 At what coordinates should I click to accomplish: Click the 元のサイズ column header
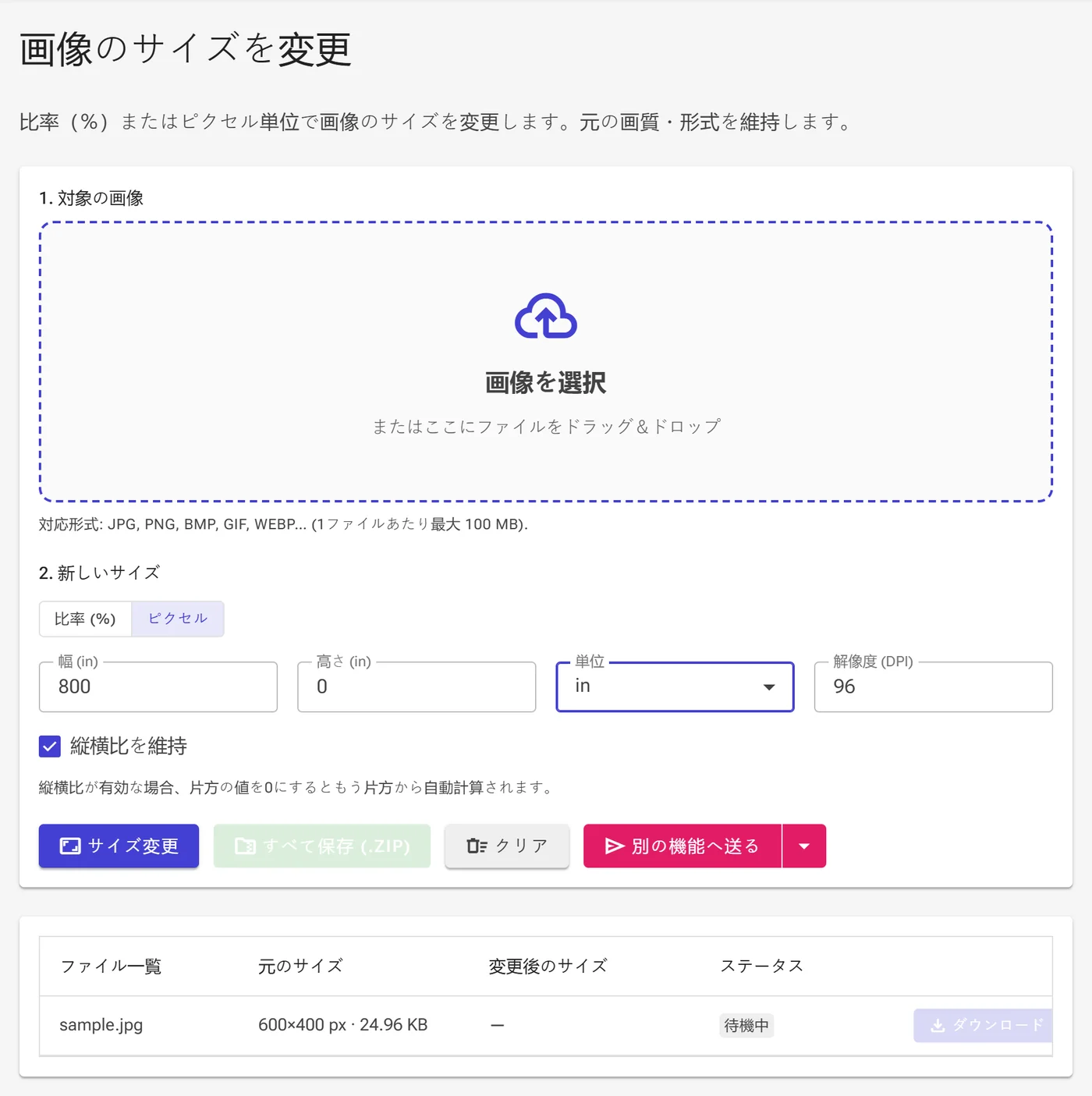(x=300, y=966)
